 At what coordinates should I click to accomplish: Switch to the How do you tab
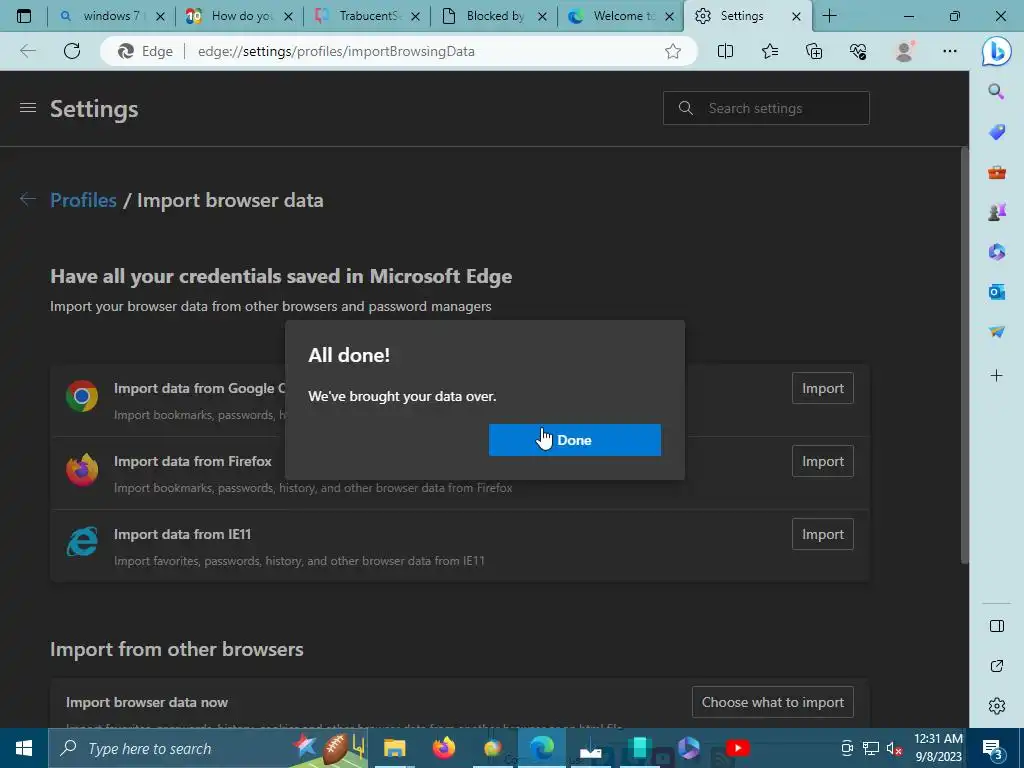click(x=238, y=16)
